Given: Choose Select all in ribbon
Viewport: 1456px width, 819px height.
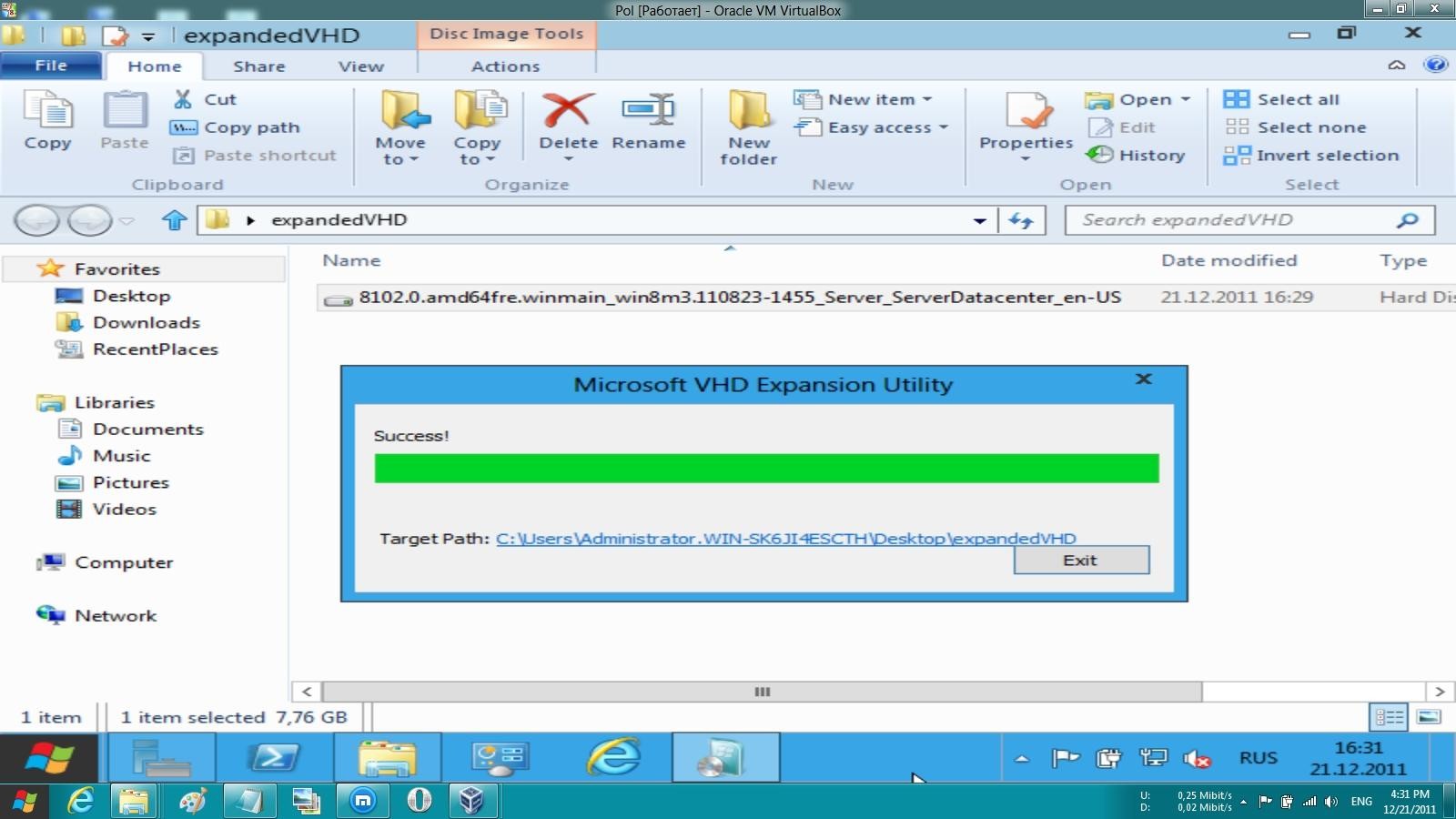Looking at the screenshot, I should (1281, 99).
